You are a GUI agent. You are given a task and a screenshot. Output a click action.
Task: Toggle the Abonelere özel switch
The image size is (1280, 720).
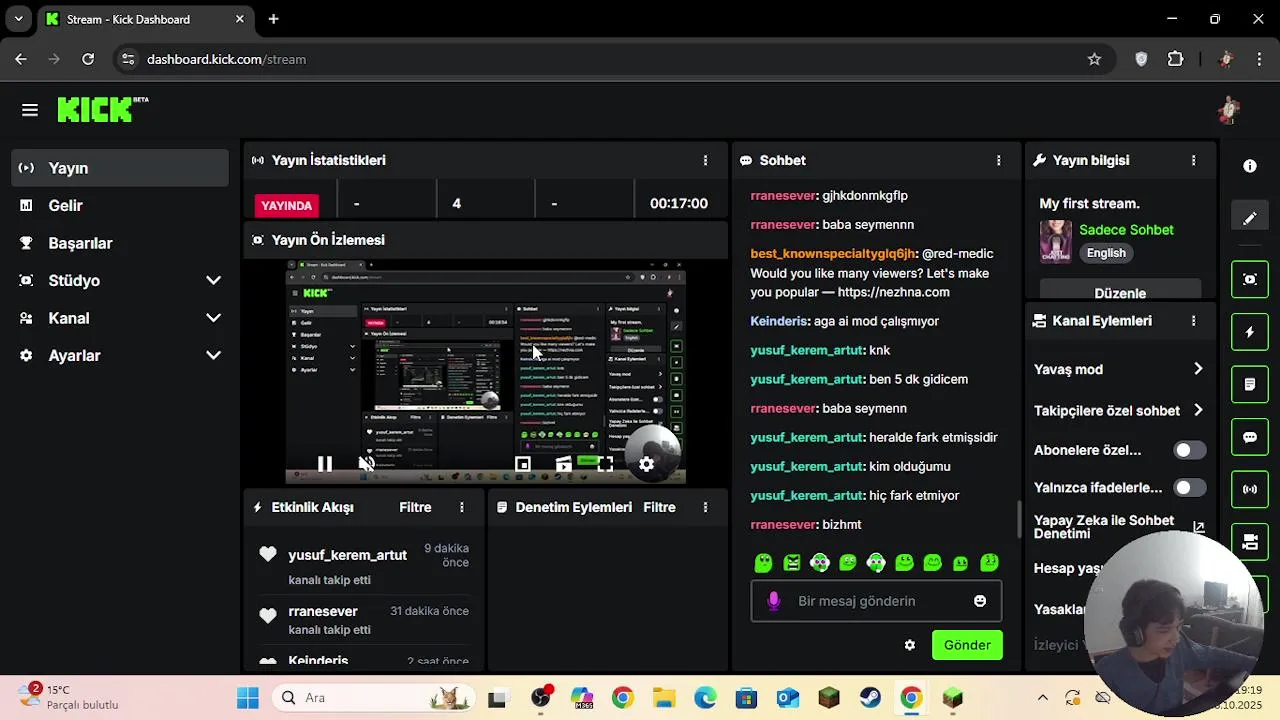tap(1189, 450)
